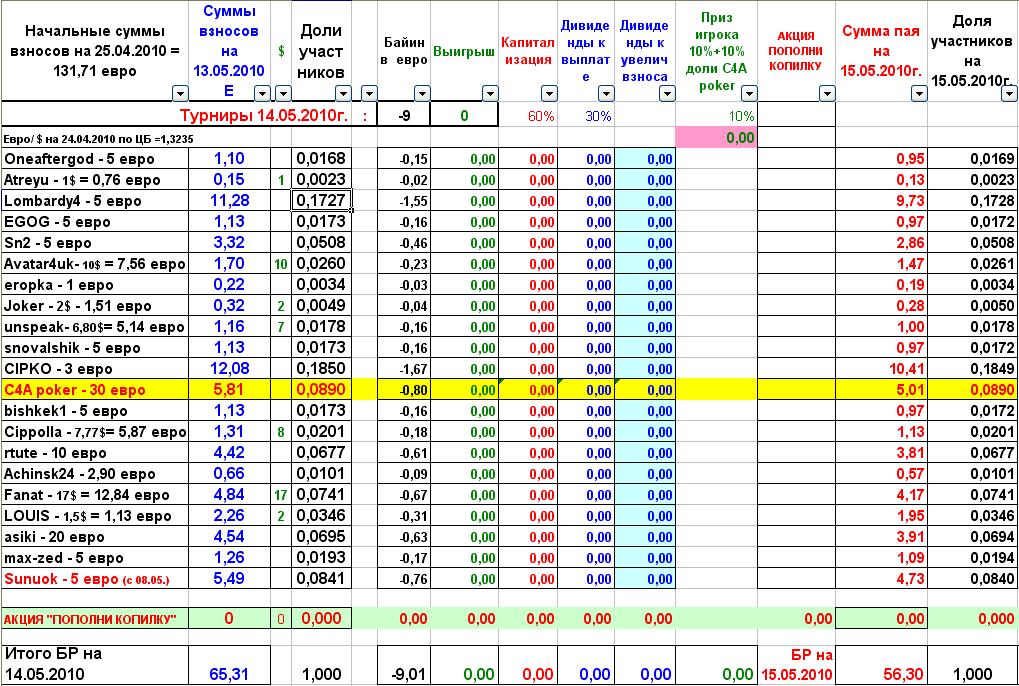Viewport: 1019px width, 686px height.
Task: Select Lombardy4 contribution value 11,28
Action: (229, 201)
